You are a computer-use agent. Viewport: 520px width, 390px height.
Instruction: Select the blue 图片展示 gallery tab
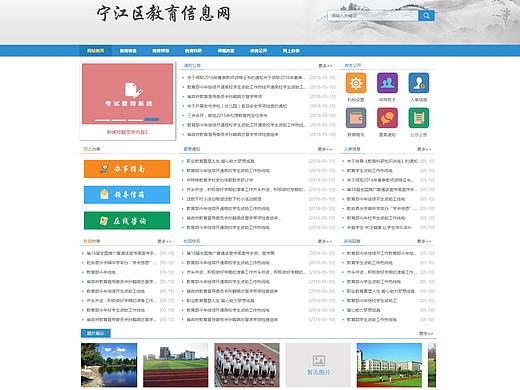tap(96, 333)
